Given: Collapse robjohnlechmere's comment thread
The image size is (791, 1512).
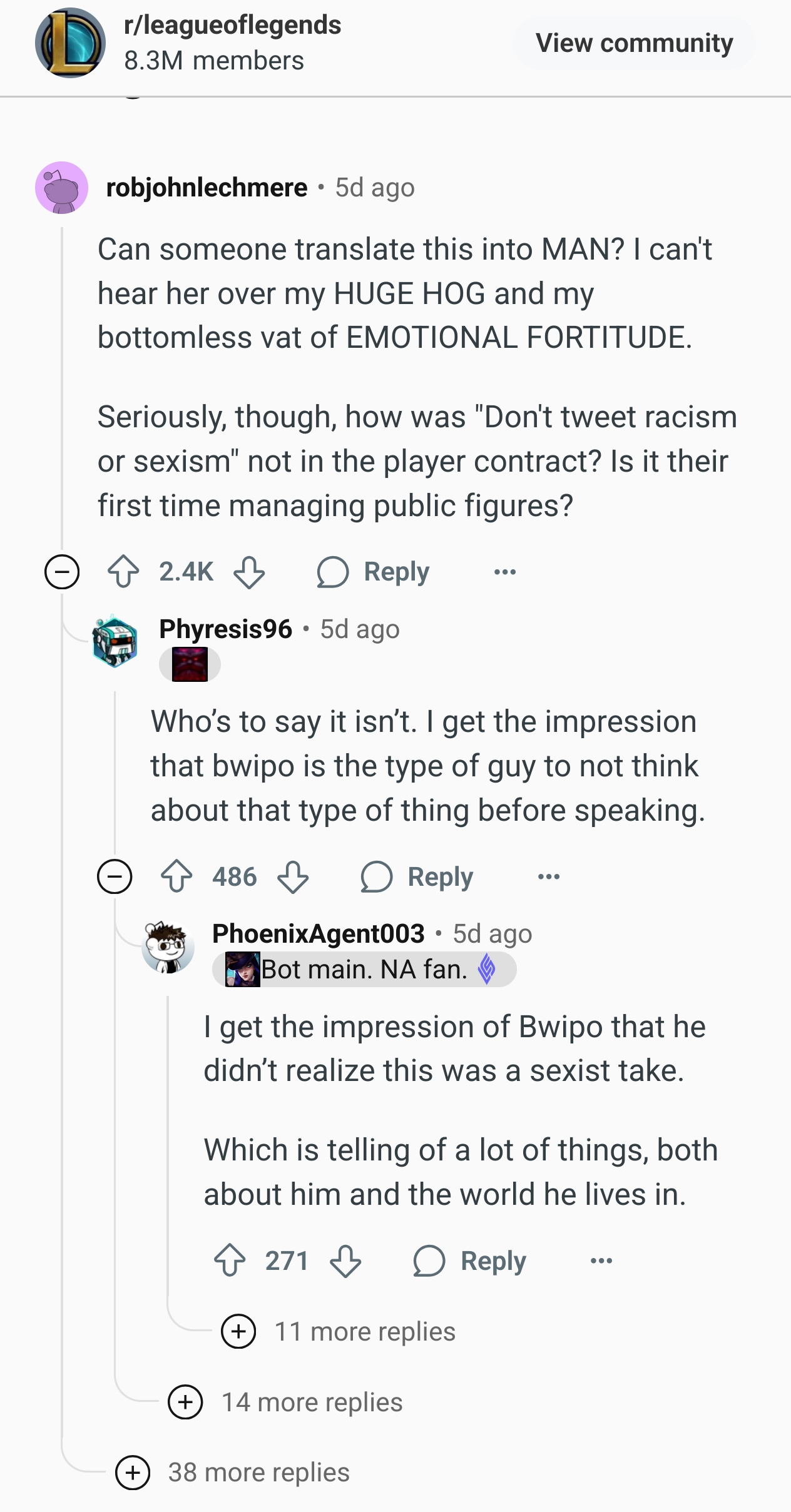Looking at the screenshot, I should 62,572.
